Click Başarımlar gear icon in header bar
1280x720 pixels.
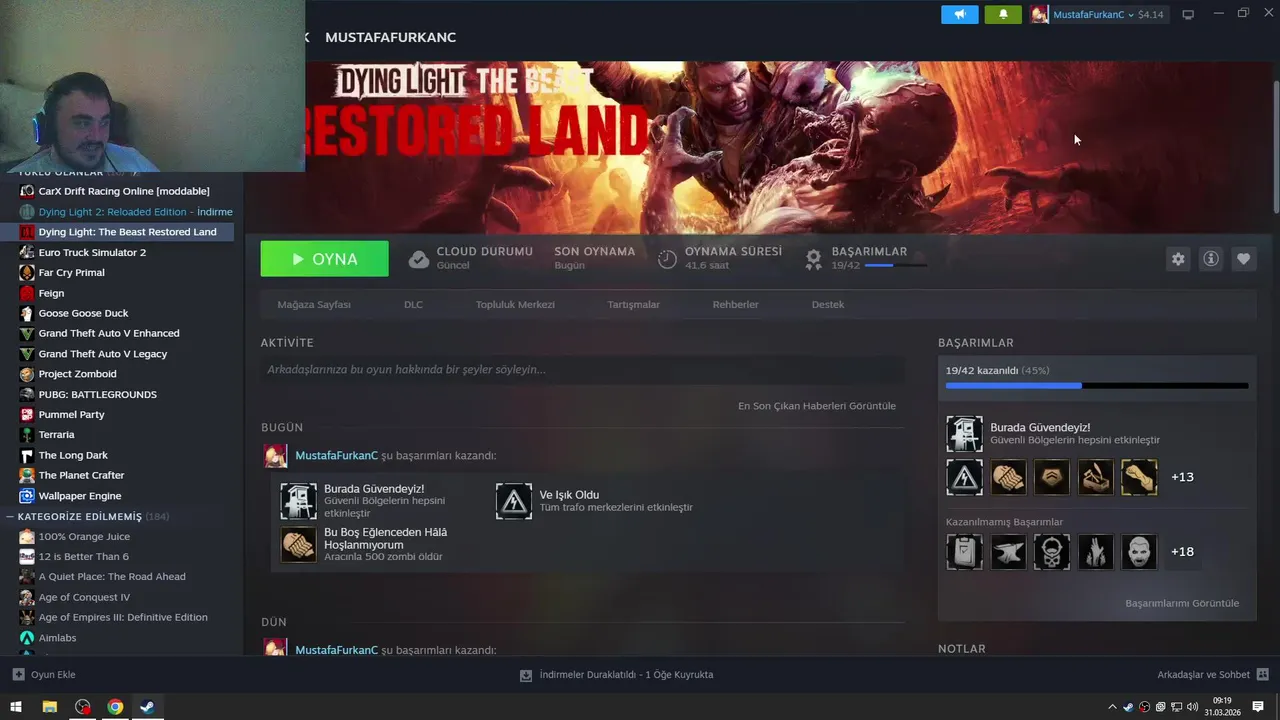tap(814, 259)
